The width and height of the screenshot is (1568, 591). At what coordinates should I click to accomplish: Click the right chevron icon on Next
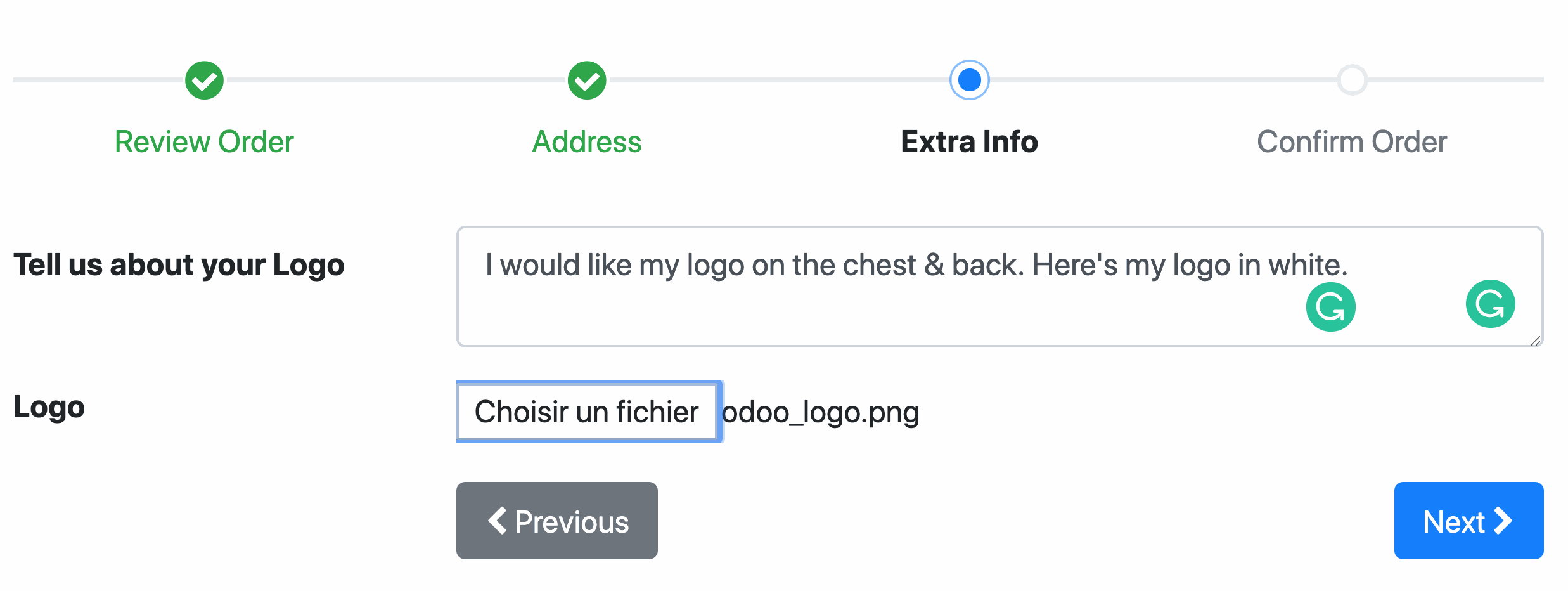[1503, 521]
